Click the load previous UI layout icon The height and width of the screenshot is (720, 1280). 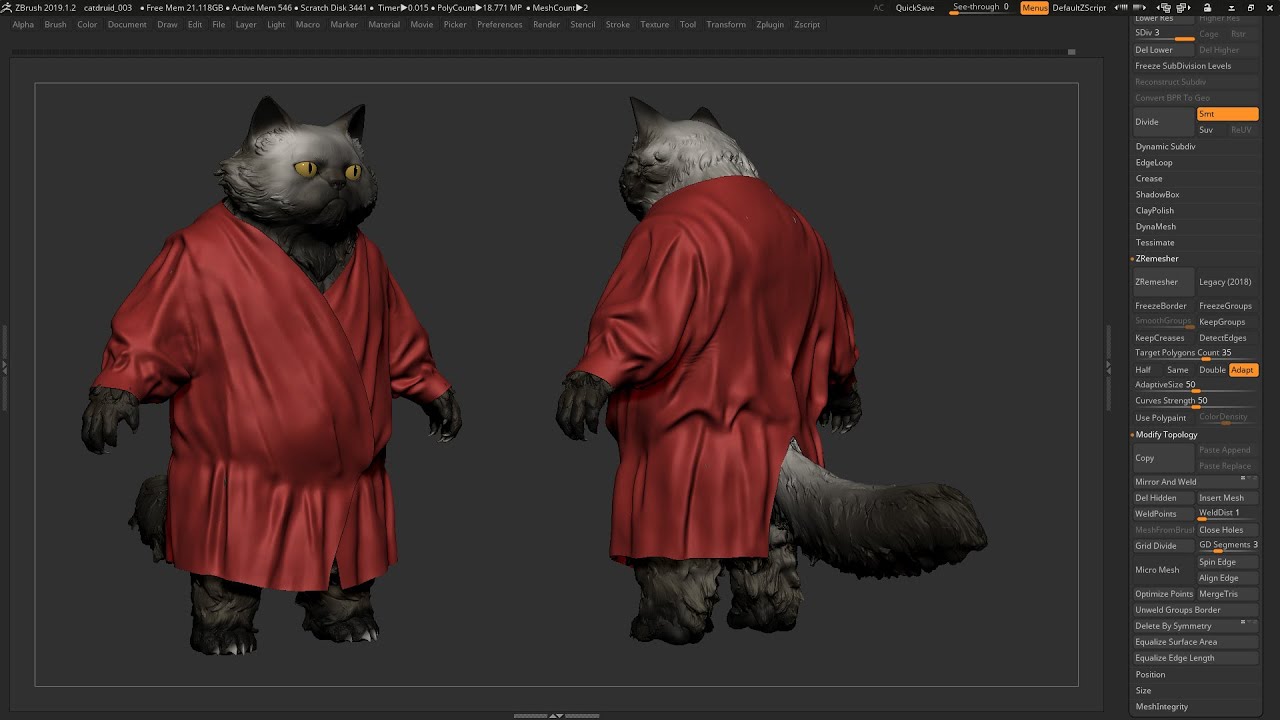click(1163, 8)
